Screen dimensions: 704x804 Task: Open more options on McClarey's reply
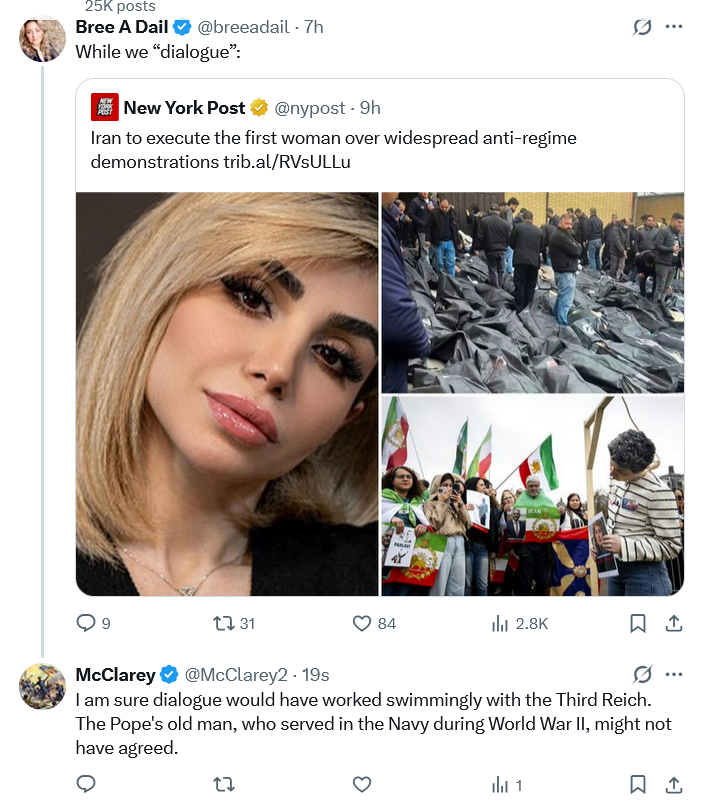(675, 674)
